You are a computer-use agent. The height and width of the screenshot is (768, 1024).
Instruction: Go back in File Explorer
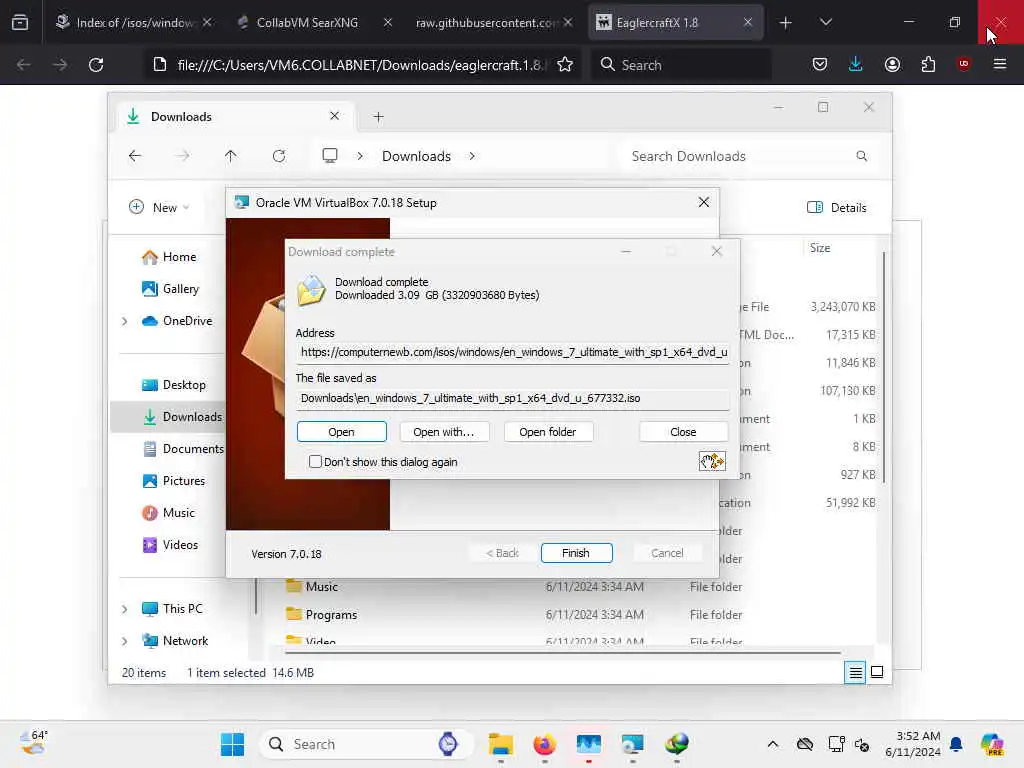click(x=135, y=156)
